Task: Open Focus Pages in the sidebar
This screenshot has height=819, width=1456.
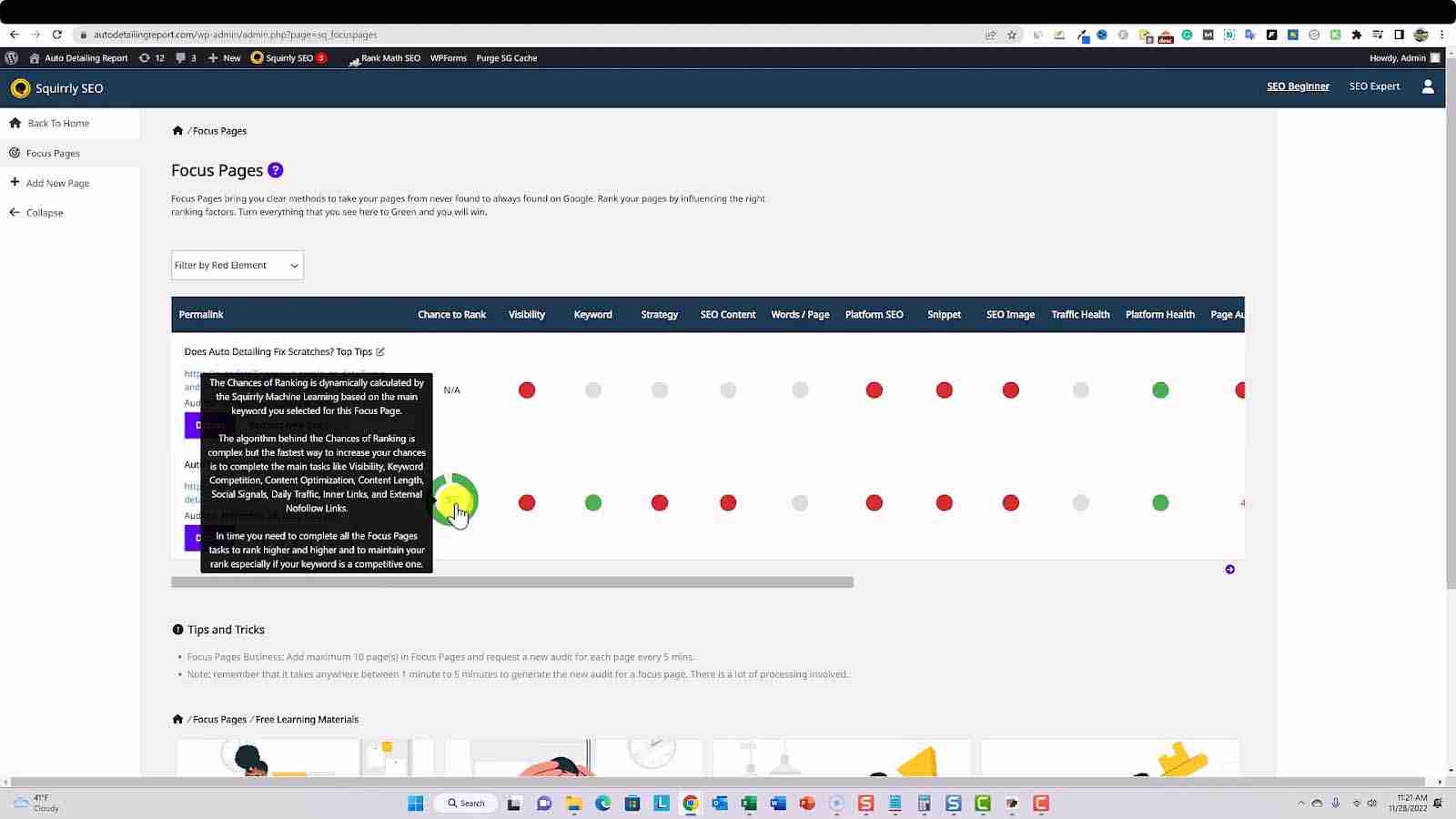Action: [53, 154]
